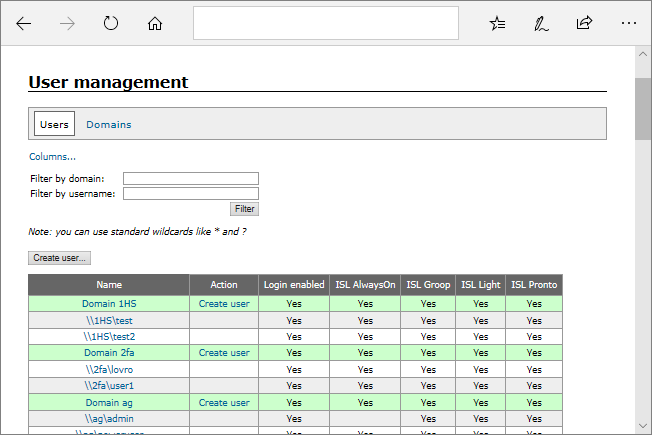Select the Users tab

pyautogui.click(x=54, y=125)
